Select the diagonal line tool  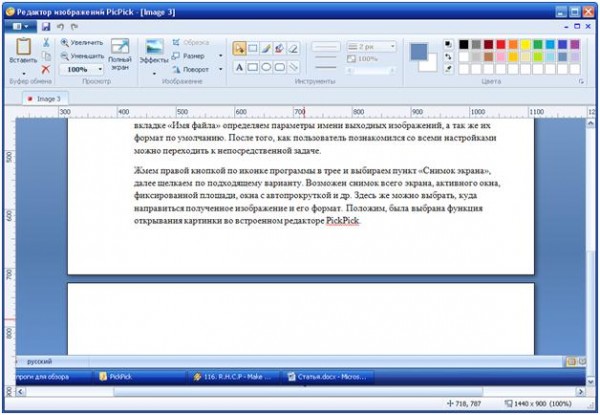[x=293, y=67]
